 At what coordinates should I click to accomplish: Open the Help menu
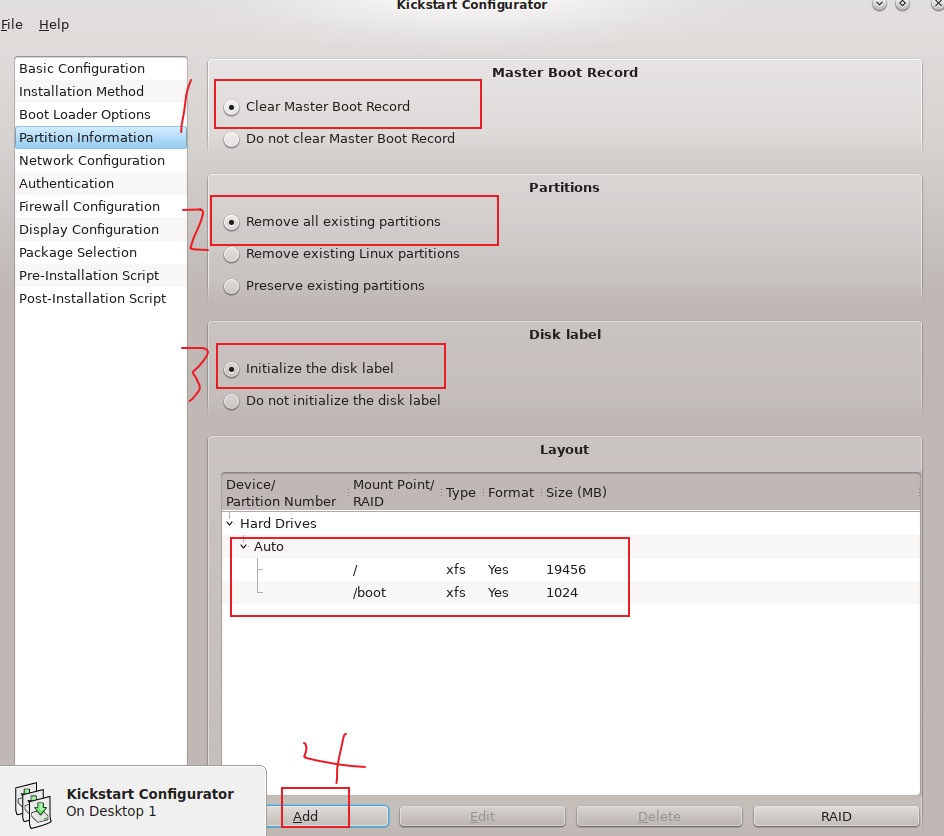(54, 25)
